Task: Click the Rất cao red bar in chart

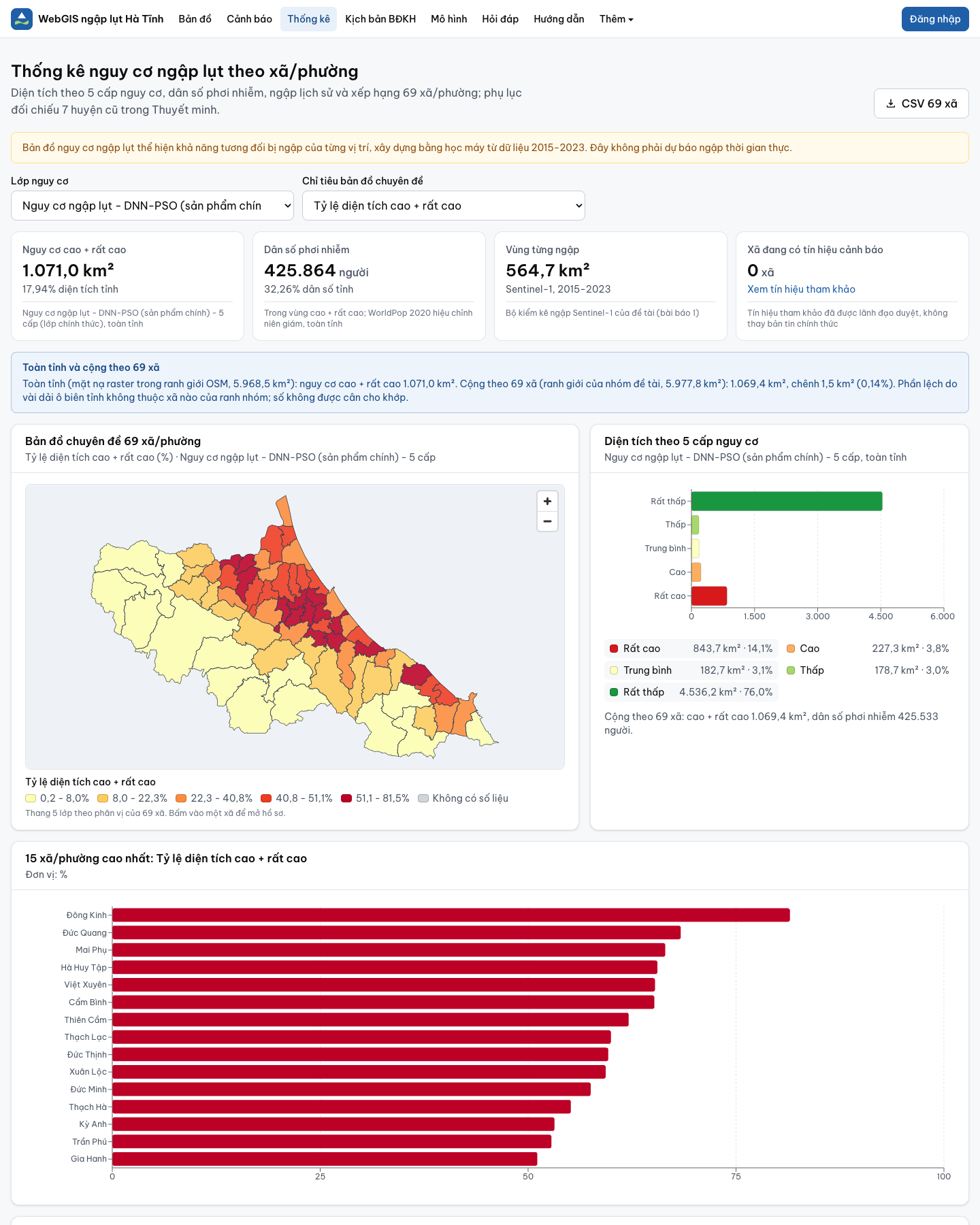Action: click(x=709, y=596)
